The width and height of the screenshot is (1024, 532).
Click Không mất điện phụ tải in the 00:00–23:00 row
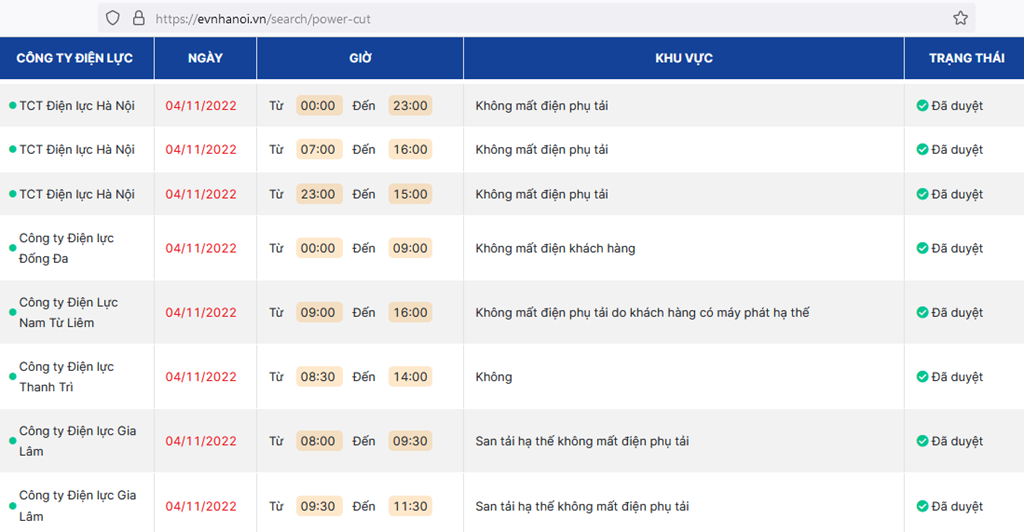[x=541, y=106]
